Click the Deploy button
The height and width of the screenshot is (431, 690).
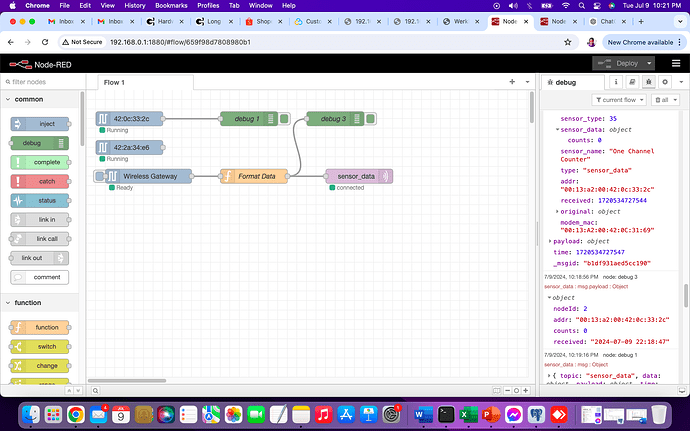point(620,63)
